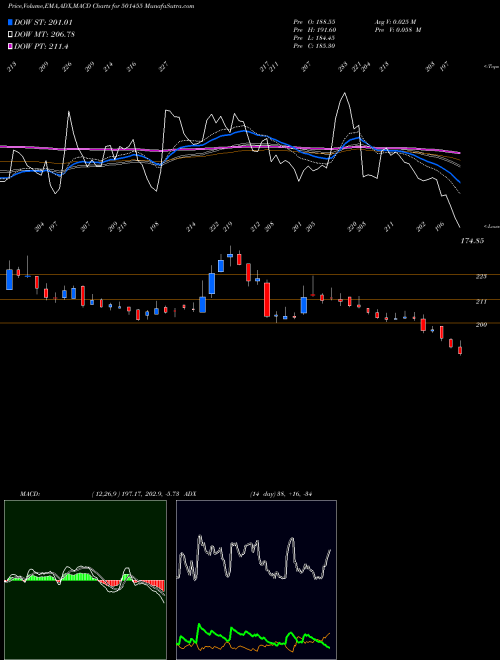
Task: Click the 'Avg V: 0.025 M' volume text
Action: pyautogui.click(x=395, y=21)
